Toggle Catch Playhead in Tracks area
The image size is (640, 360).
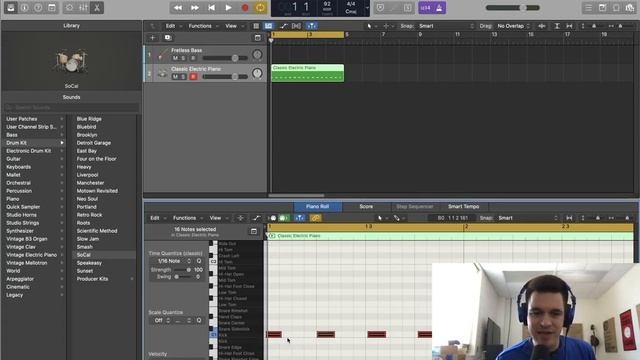pos(312,26)
